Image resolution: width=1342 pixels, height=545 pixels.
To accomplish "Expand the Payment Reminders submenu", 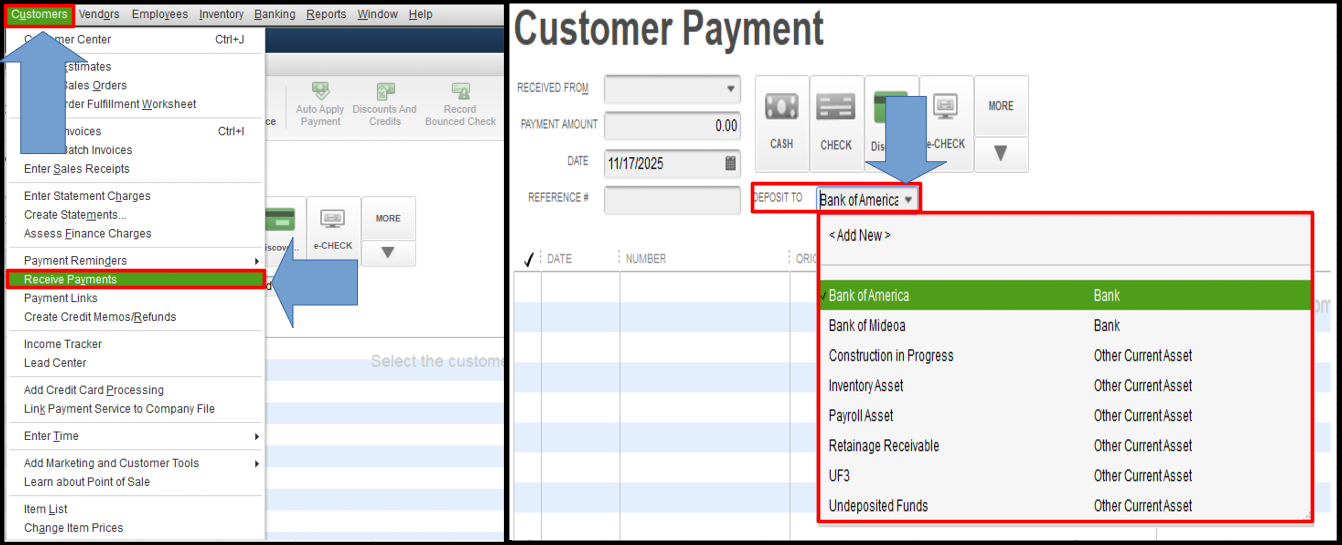I will pos(135,261).
